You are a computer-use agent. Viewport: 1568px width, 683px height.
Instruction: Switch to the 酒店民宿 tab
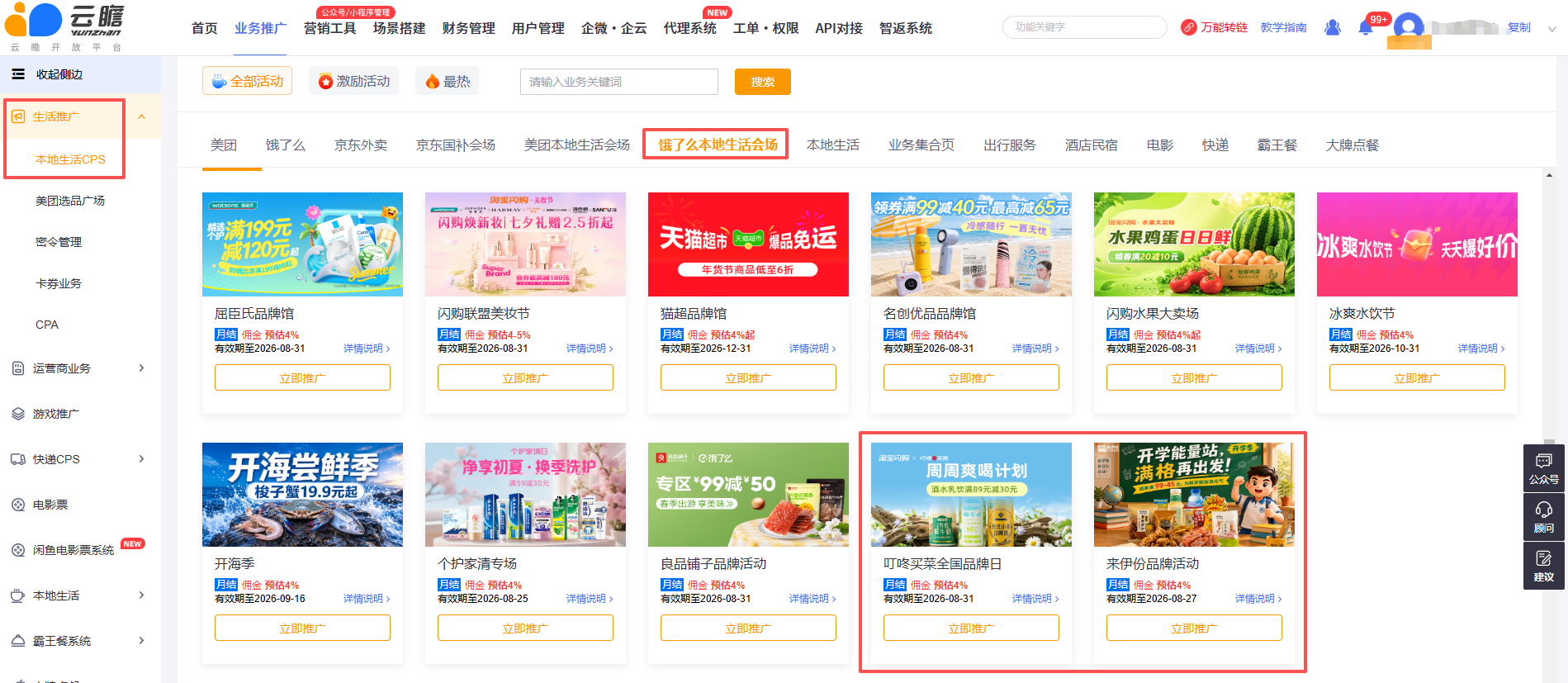point(1092,145)
